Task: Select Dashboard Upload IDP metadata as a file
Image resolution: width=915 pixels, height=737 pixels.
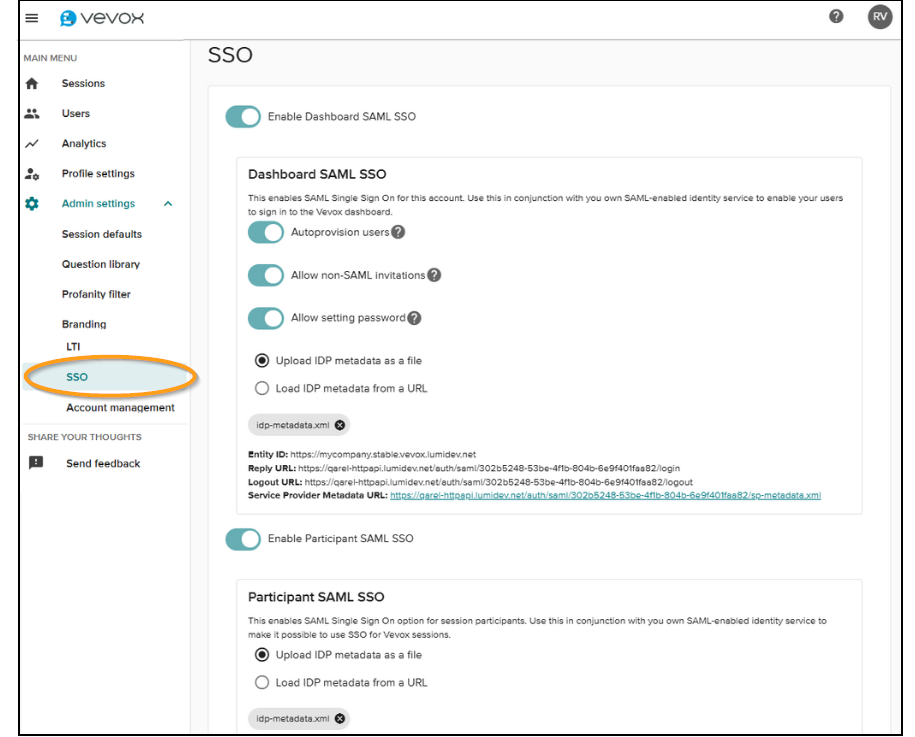Action: click(262, 361)
